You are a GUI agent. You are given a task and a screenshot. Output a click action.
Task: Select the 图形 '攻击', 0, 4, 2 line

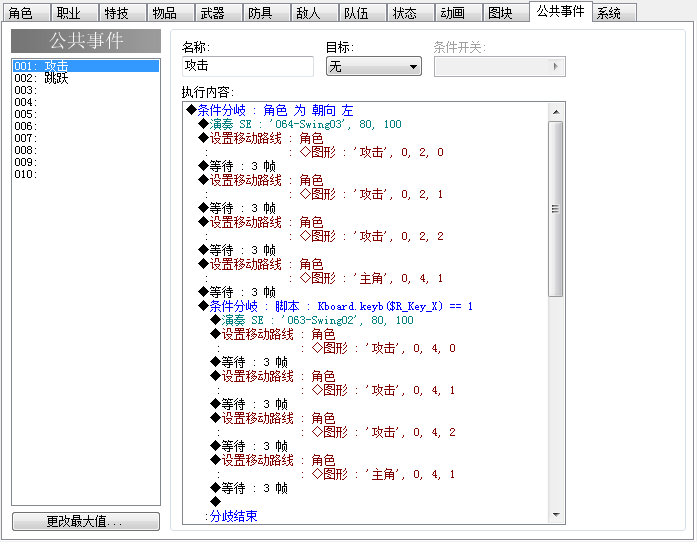click(384, 432)
